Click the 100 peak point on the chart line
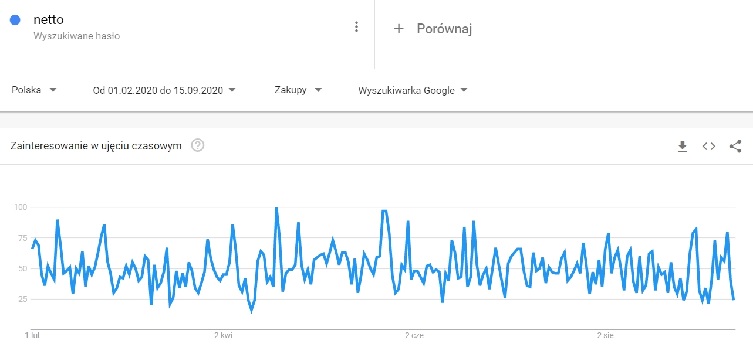 tap(276, 208)
